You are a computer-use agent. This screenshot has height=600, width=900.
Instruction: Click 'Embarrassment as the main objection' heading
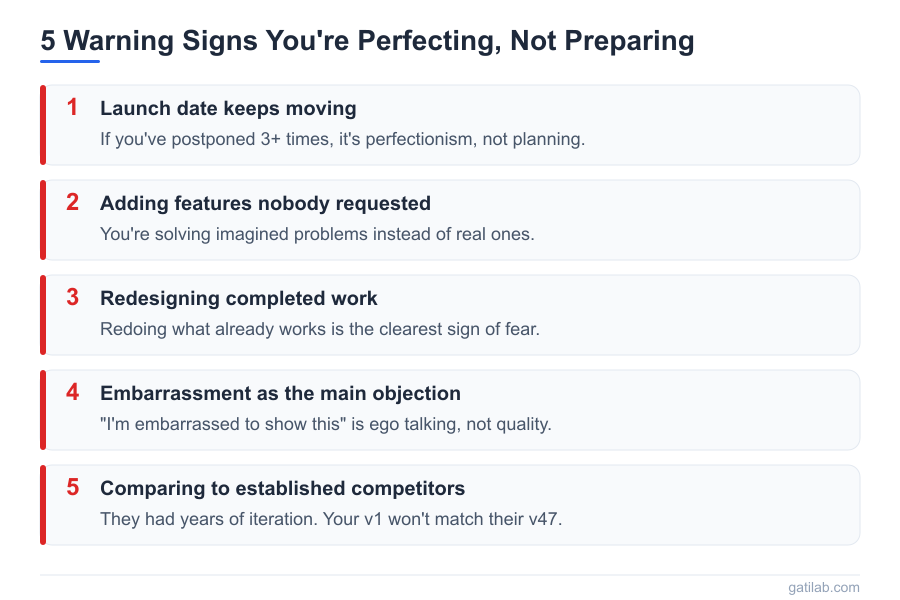[280, 393]
